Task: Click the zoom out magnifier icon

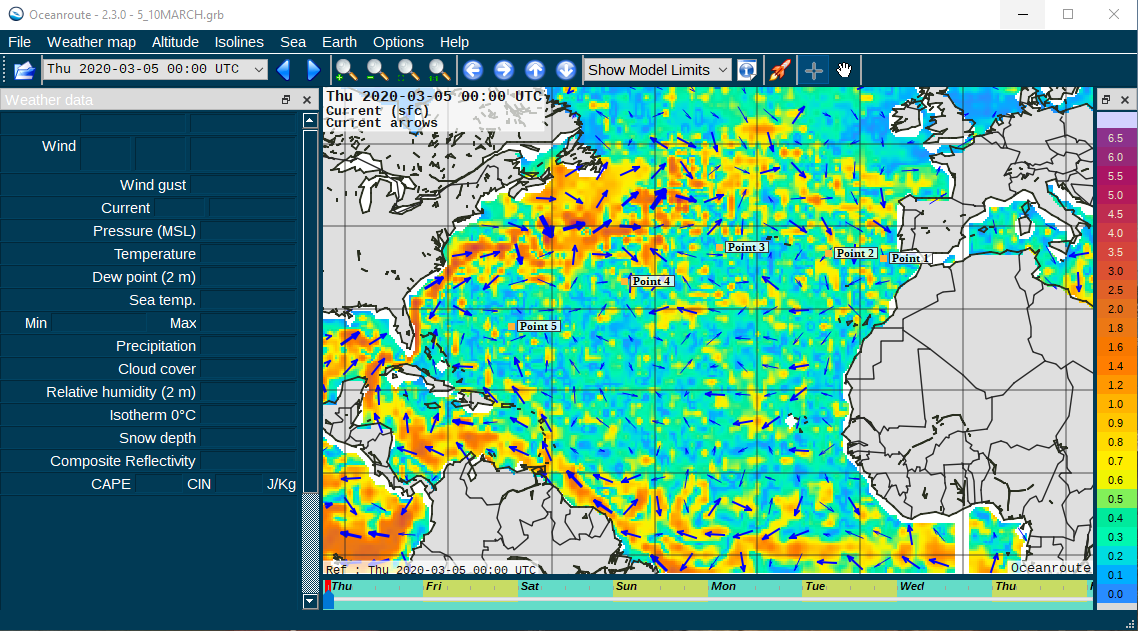Action: tap(377, 70)
